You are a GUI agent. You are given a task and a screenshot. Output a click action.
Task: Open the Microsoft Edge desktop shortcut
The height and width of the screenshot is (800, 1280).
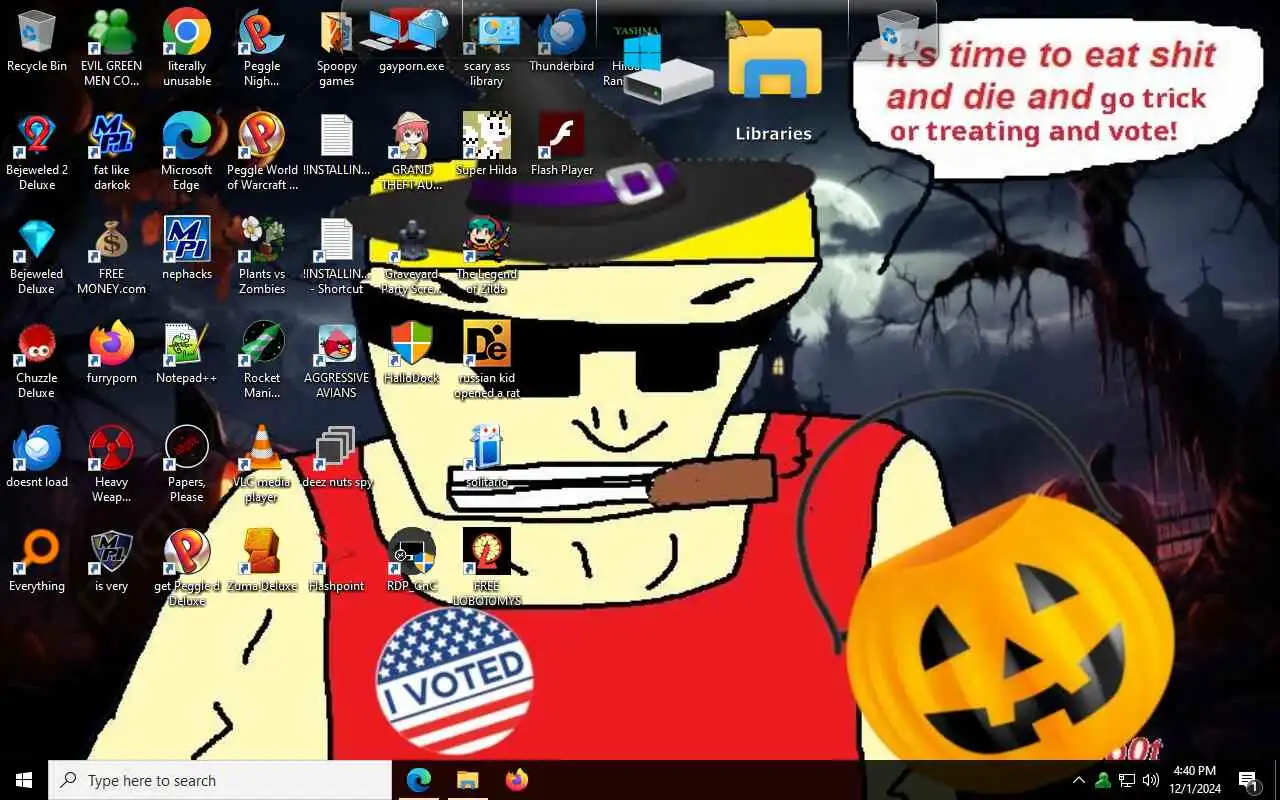pyautogui.click(x=187, y=152)
